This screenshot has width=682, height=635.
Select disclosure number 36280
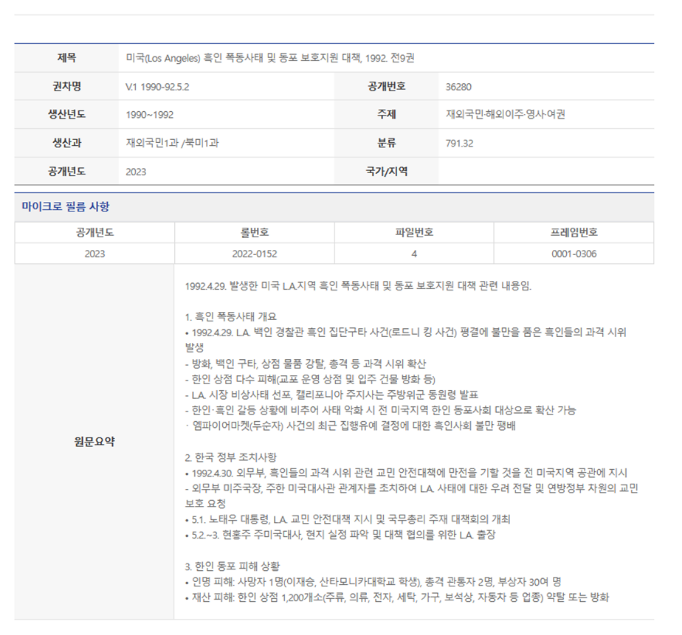click(458, 87)
